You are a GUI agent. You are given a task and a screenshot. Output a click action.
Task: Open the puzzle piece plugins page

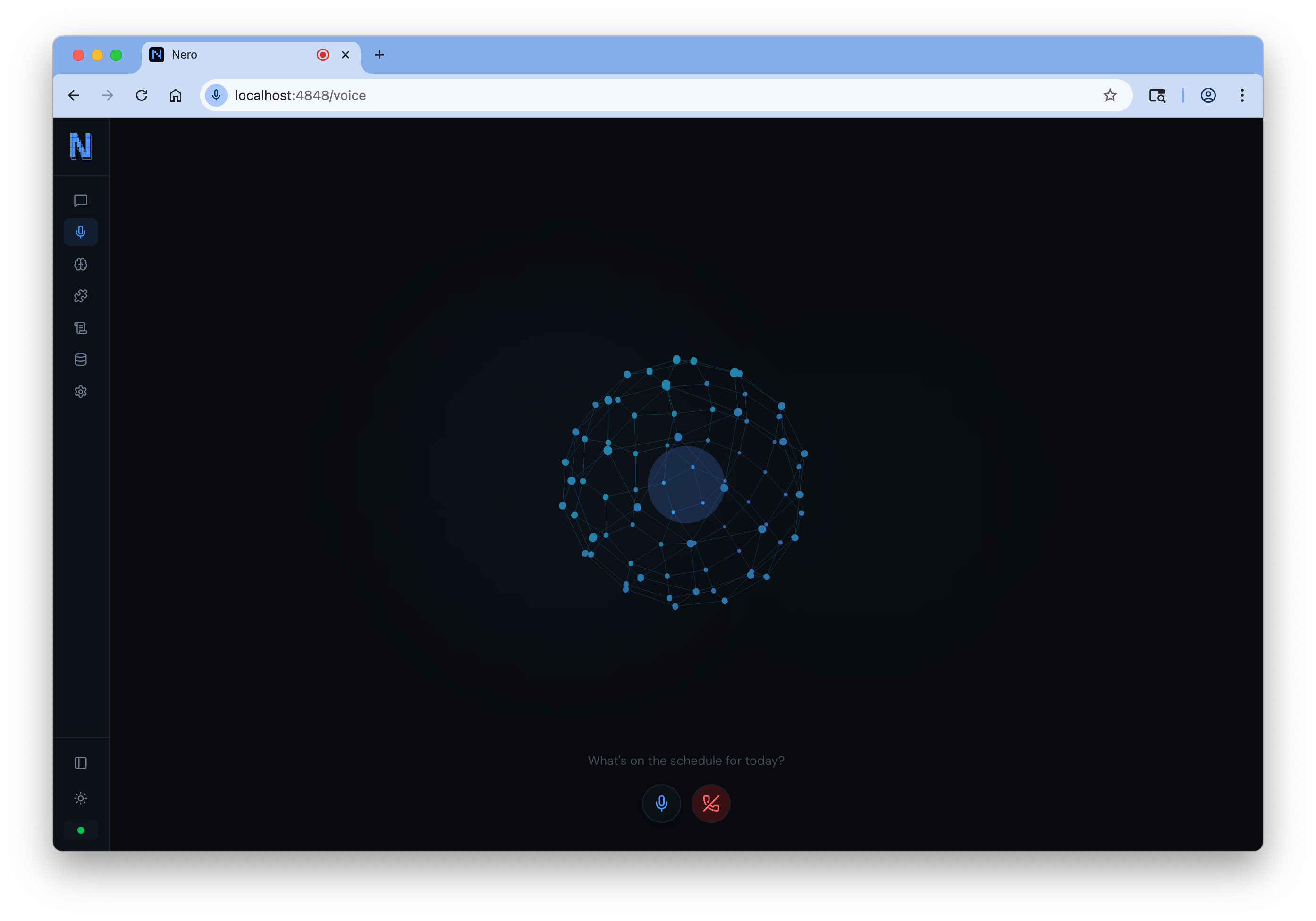pyautogui.click(x=80, y=296)
